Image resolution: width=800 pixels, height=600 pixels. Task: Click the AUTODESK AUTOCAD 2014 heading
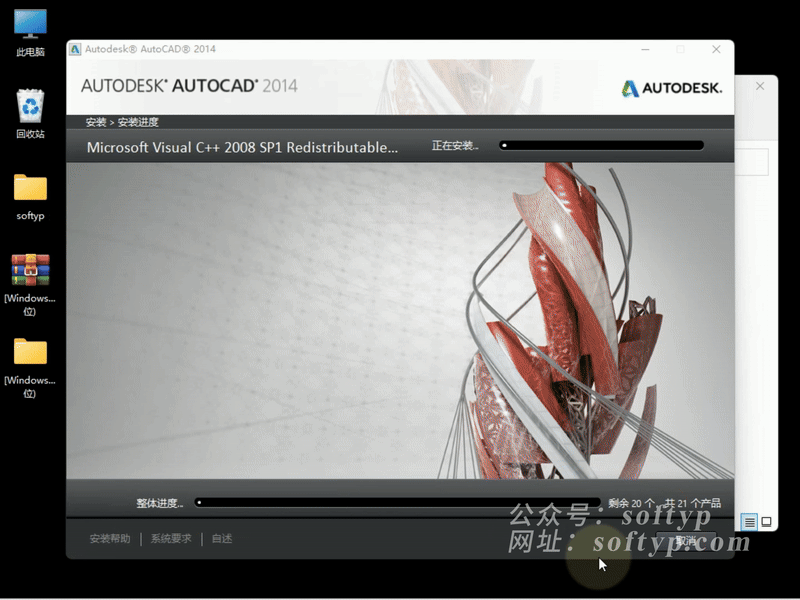189,86
